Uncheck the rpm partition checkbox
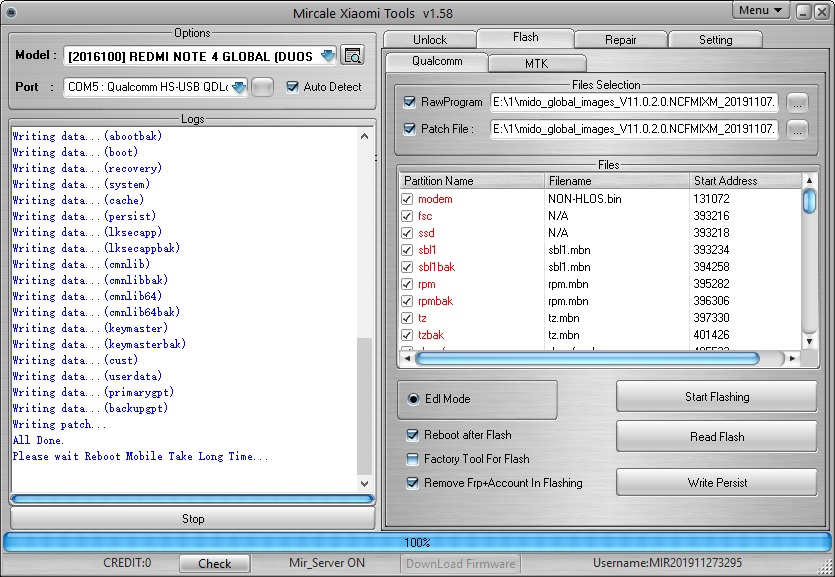 [x=407, y=284]
